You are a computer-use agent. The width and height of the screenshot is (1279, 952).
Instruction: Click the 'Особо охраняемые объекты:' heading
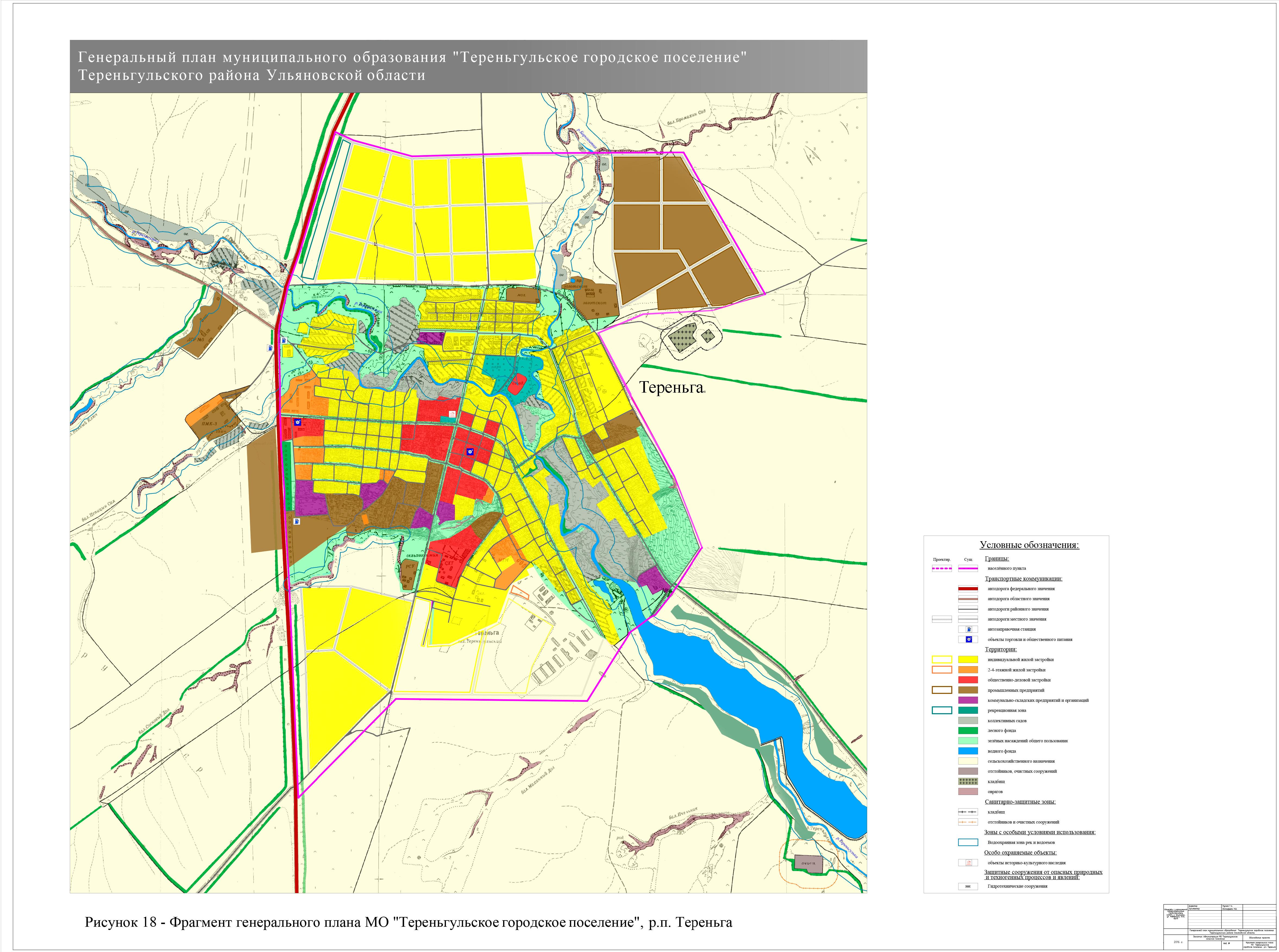pos(1020,852)
